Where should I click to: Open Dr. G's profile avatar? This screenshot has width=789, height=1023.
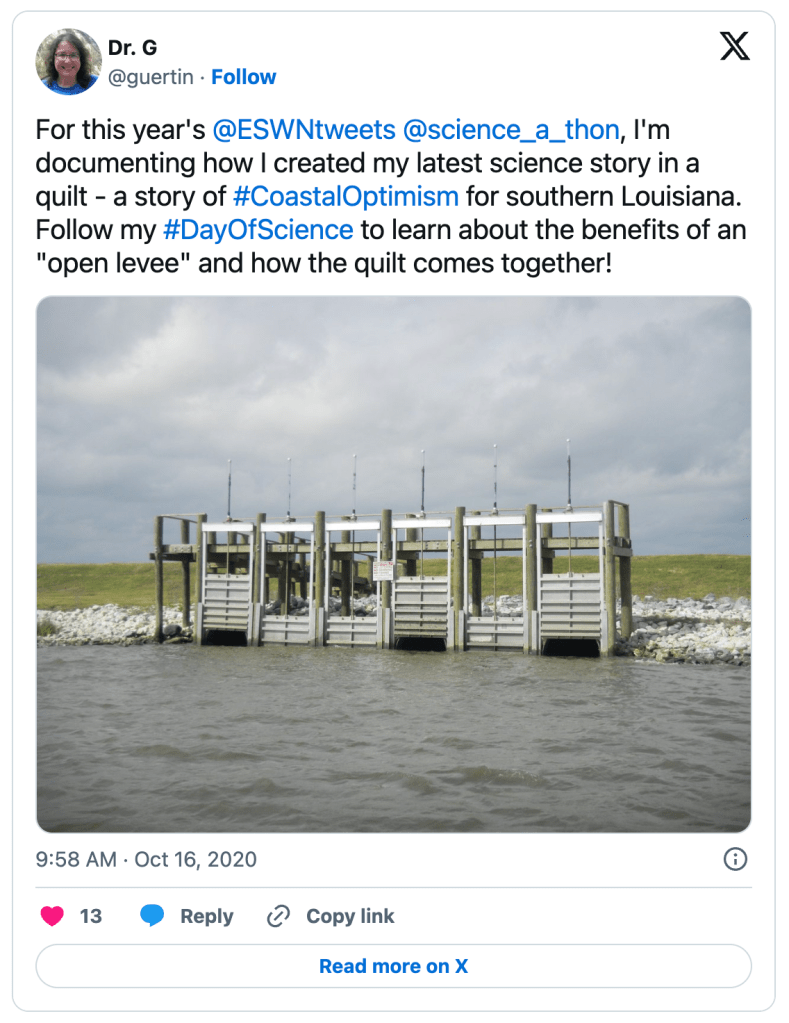point(69,62)
